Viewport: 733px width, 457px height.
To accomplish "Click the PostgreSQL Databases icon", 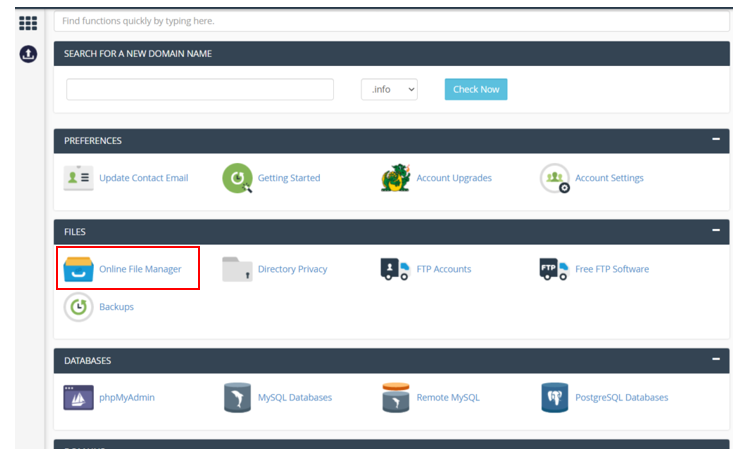I will pyautogui.click(x=554, y=397).
